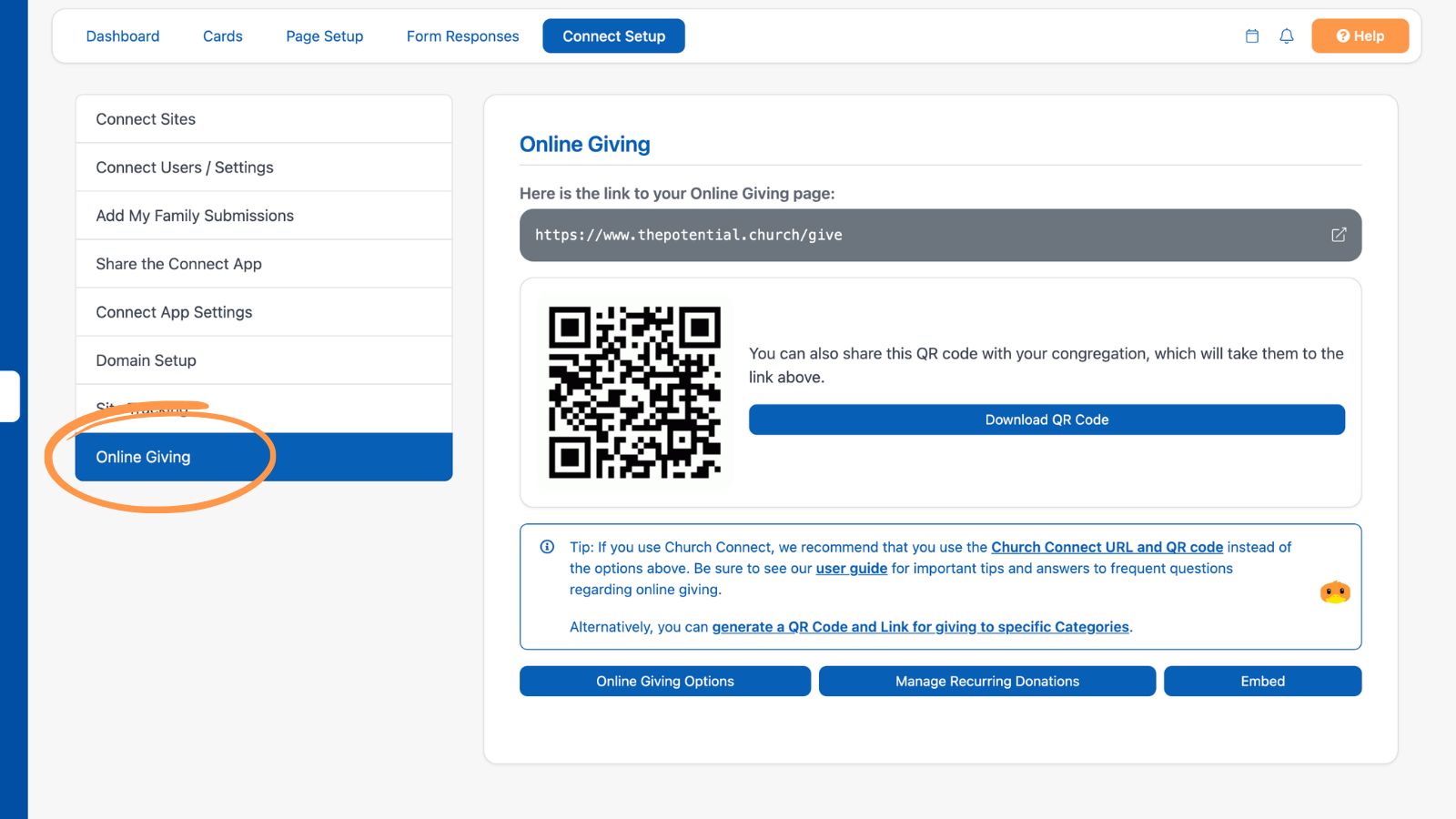1456x819 pixels.
Task: Click the Help button
Action: click(x=1360, y=36)
